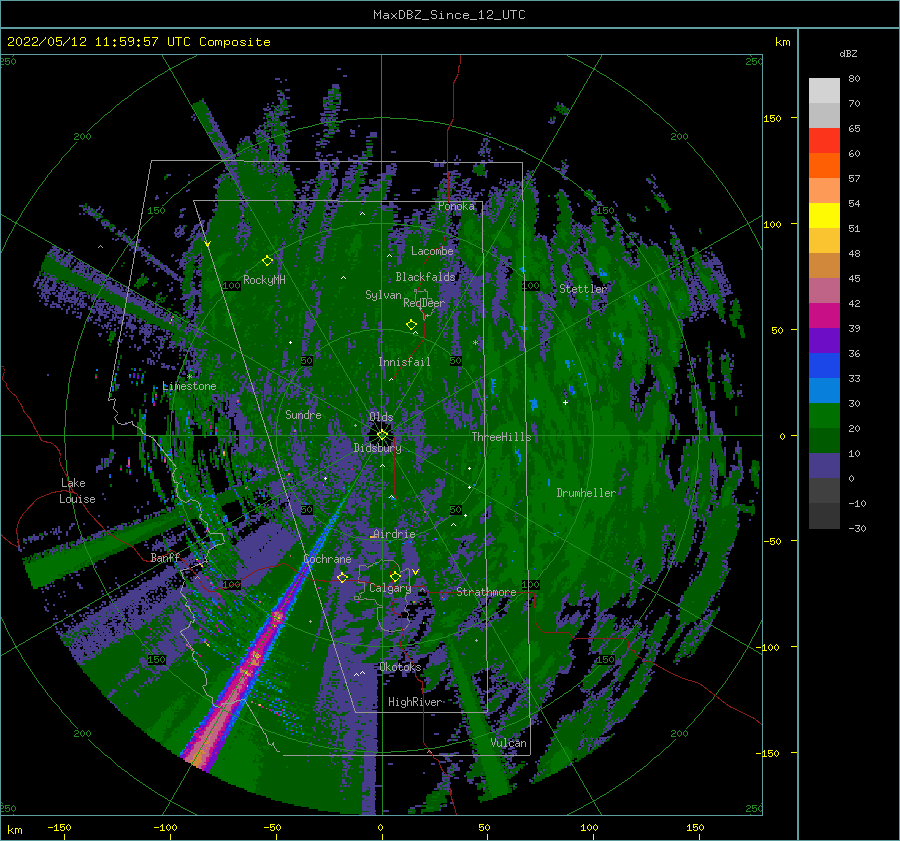900x841 pixels.
Task: Select the Banff label
Action: coord(165,557)
